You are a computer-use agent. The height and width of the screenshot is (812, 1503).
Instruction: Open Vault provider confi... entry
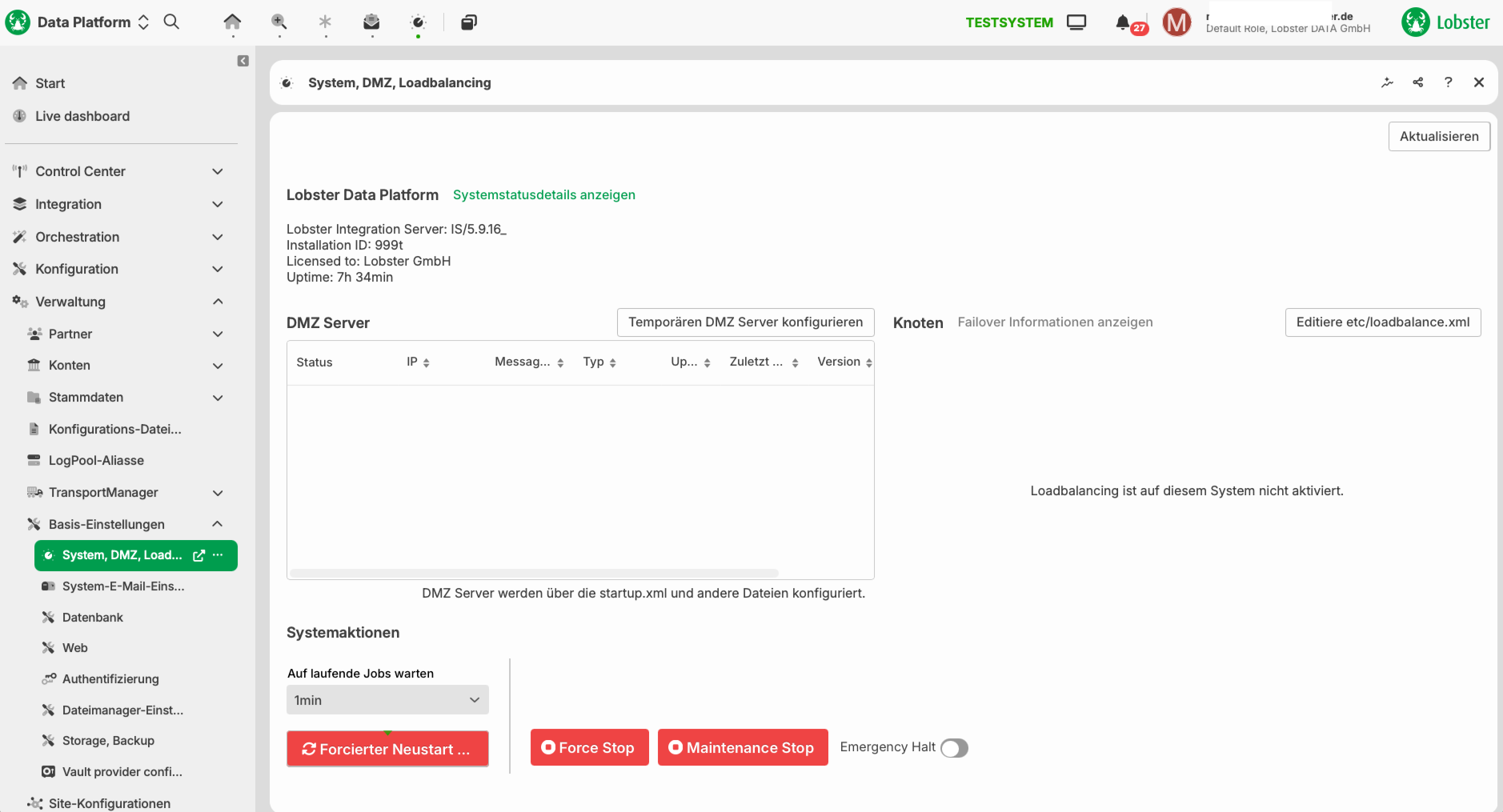tap(122, 772)
